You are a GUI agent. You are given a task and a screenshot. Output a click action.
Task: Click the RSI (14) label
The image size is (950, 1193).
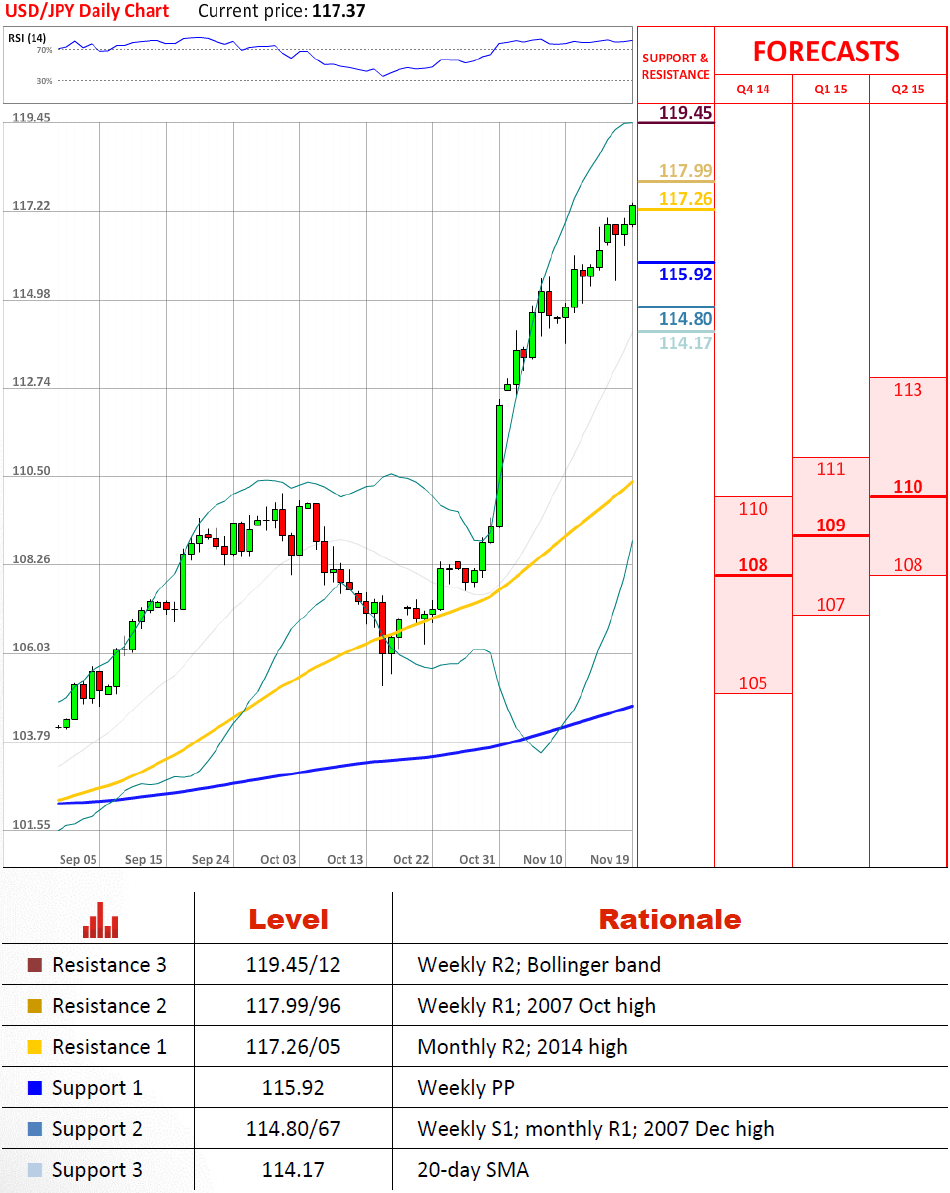(x=27, y=38)
